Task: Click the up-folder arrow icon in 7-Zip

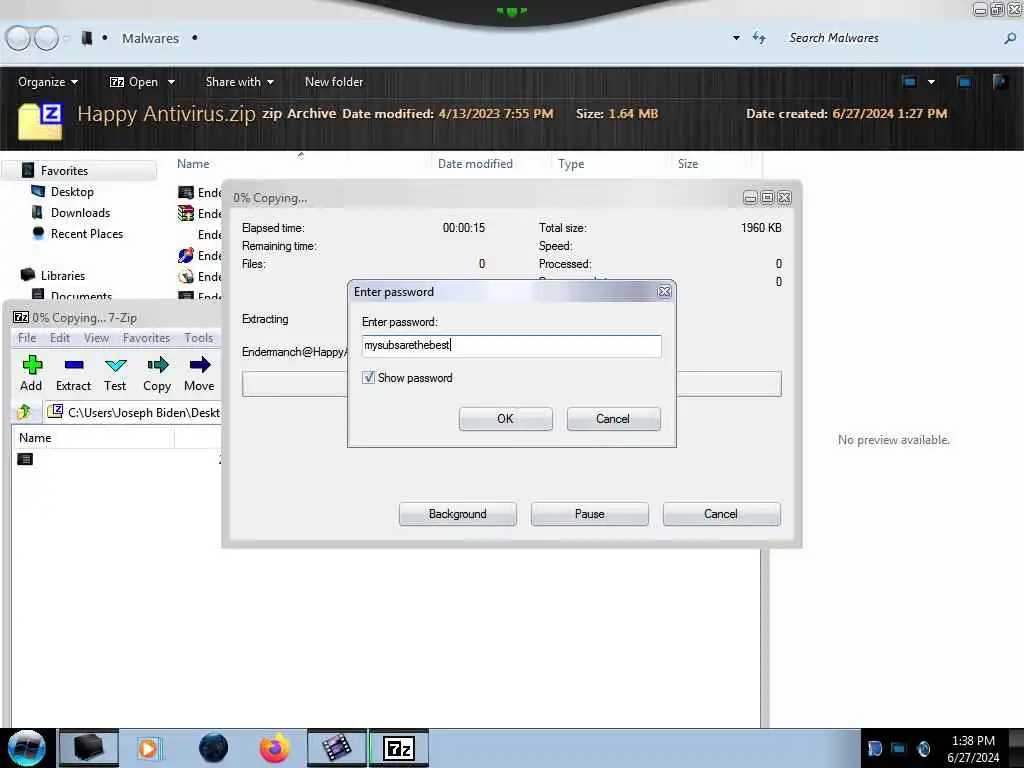Action: tap(24, 412)
